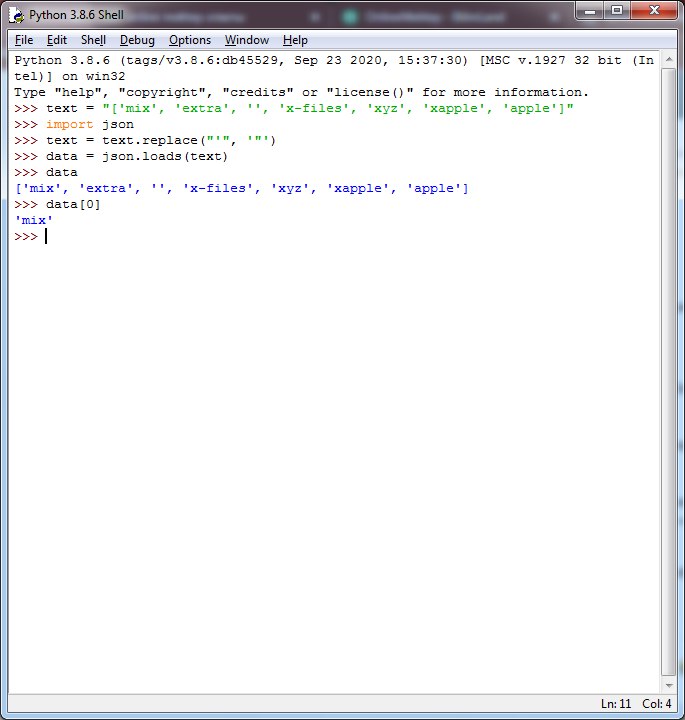Click the Python 3.8.6 version banner line
The height and width of the screenshot is (720, 685).
click(334, 68)
